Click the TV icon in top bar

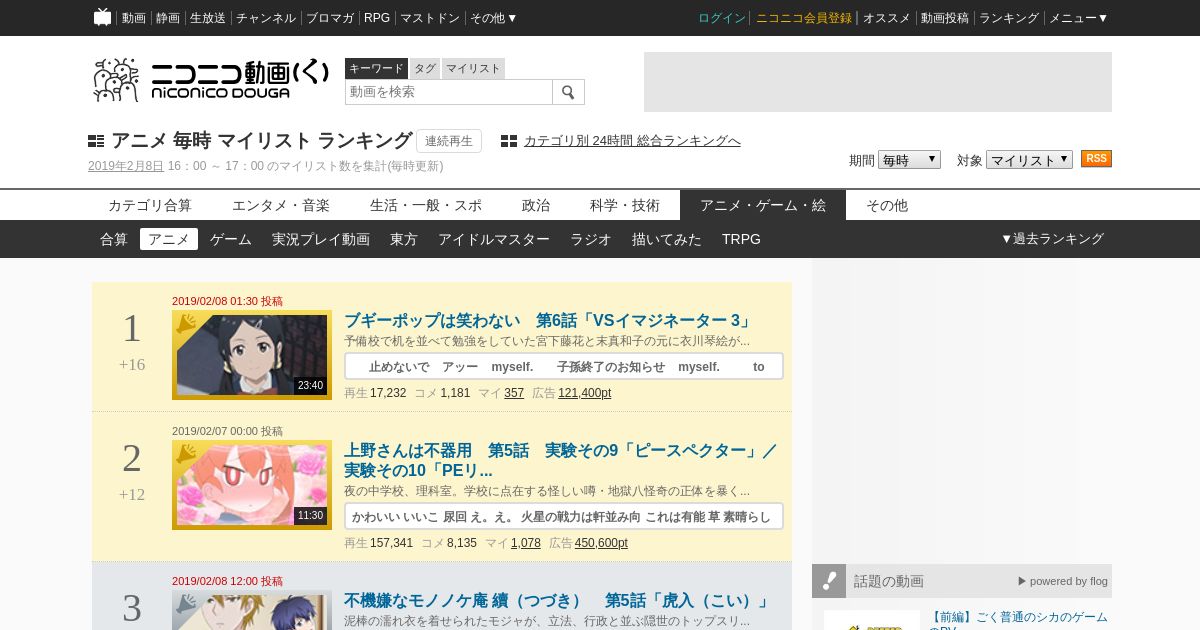click(x=102, y=17)
